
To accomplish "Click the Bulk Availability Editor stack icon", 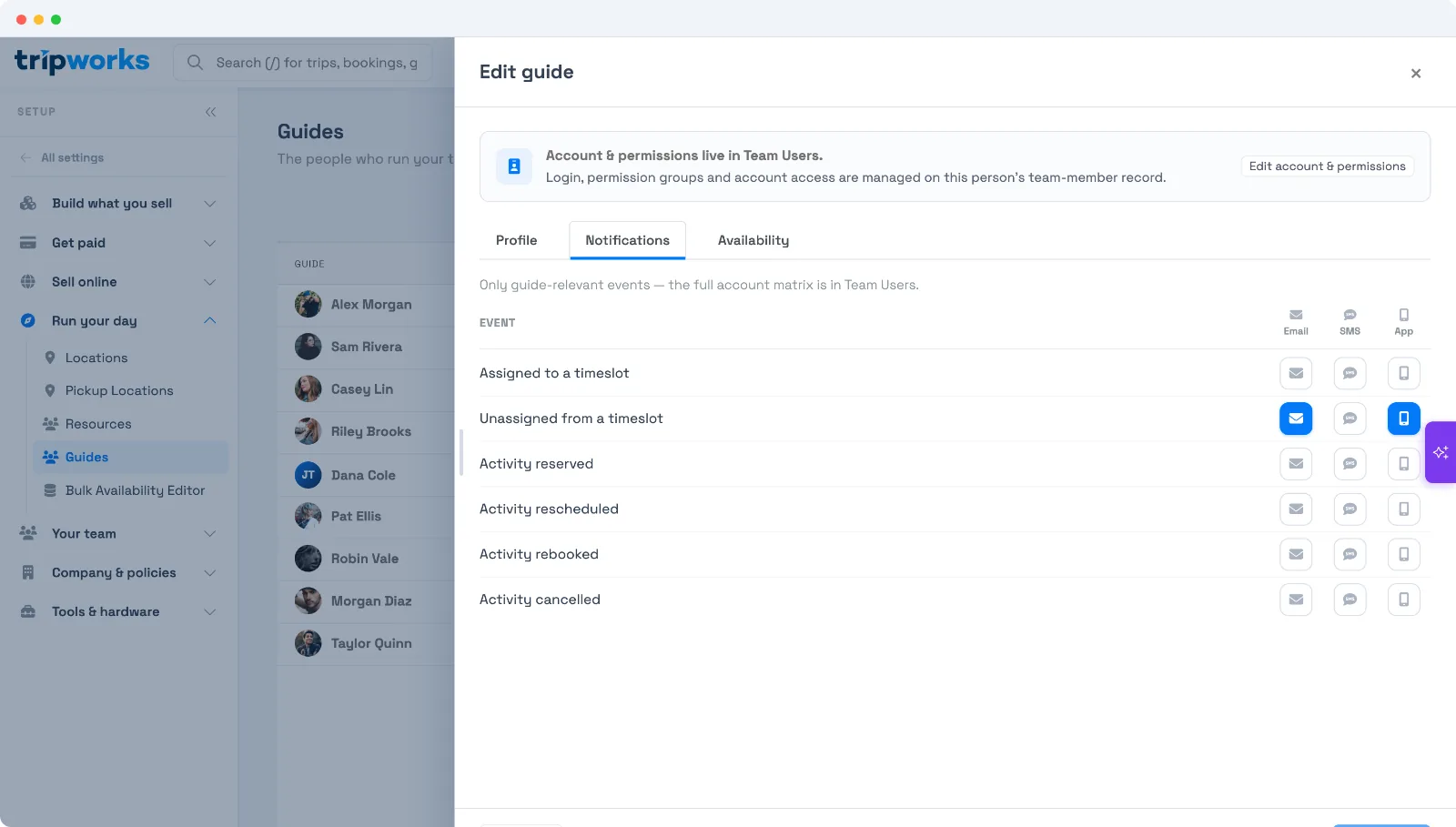I will click(x=50, y=490).
